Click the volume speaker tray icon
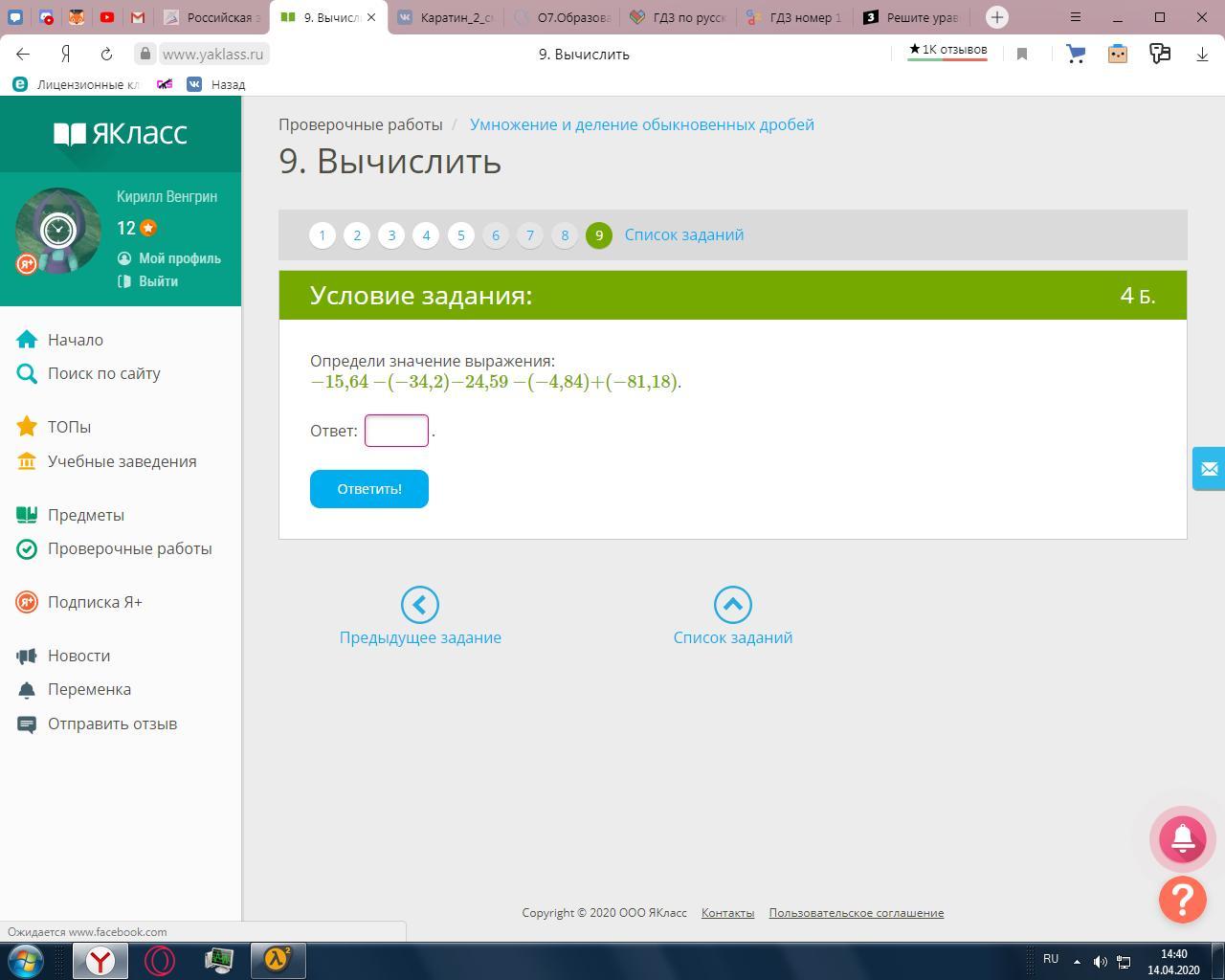 pyautogui.click(x=1101, y=961)
